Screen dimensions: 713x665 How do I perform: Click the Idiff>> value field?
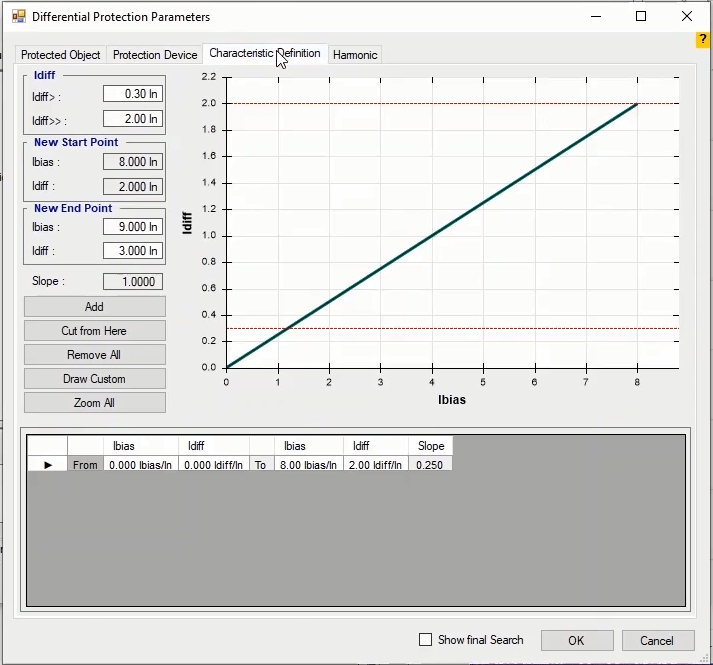pyautogui.click(x=132, y=119)
